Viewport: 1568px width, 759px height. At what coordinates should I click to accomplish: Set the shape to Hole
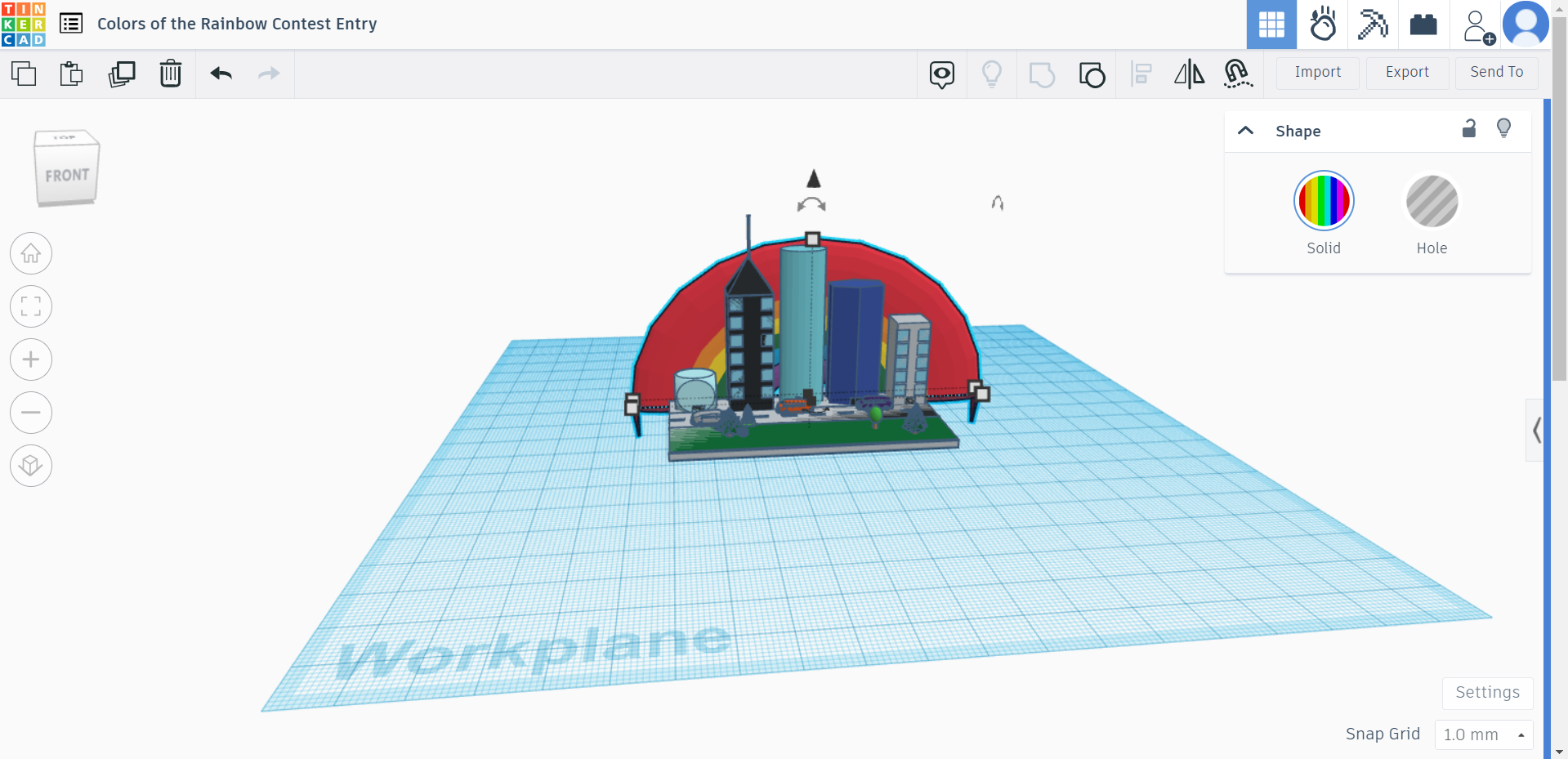[x=1431, y=201]
